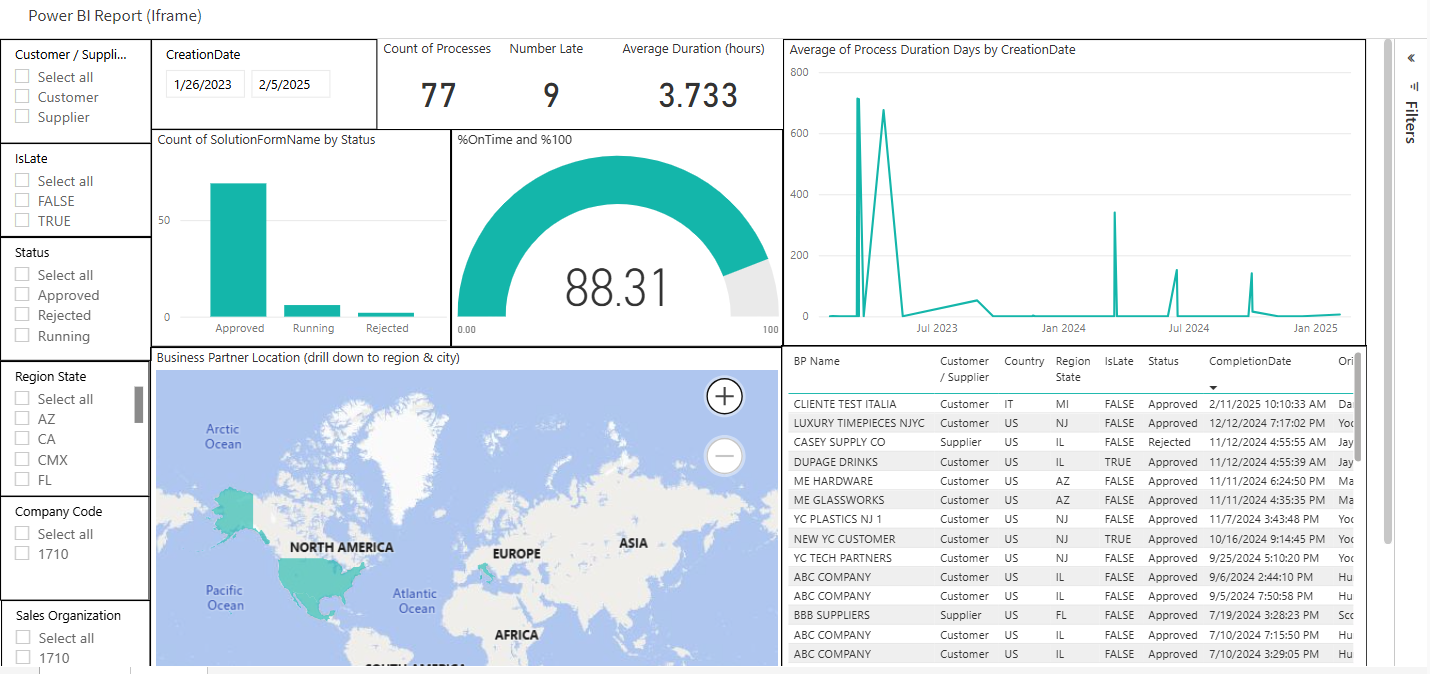Screen dimensions: 1430x674
Task: Sort table by Status column header
Action: 1163,361
